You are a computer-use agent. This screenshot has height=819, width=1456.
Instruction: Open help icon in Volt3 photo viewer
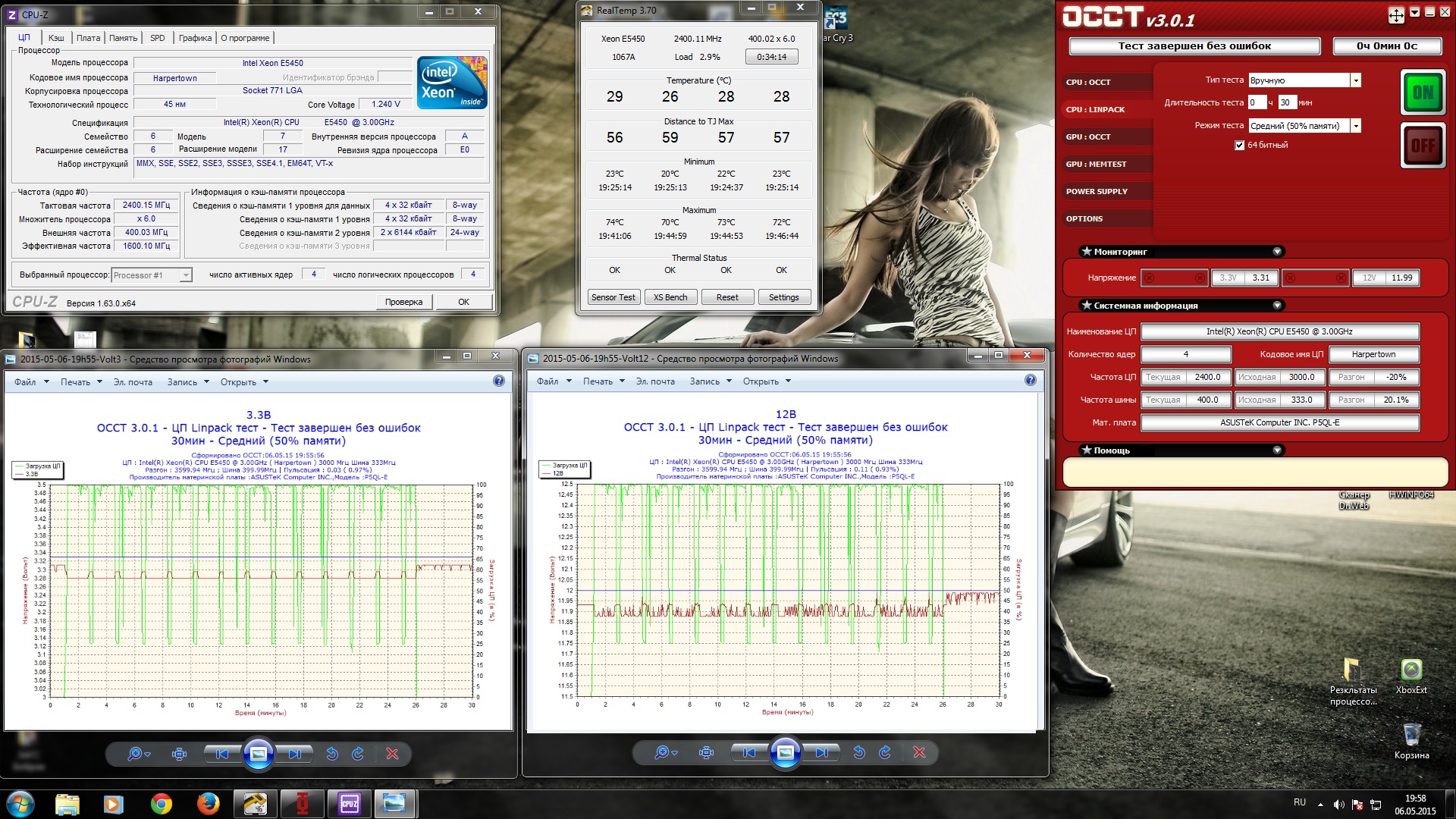[499, 381]
